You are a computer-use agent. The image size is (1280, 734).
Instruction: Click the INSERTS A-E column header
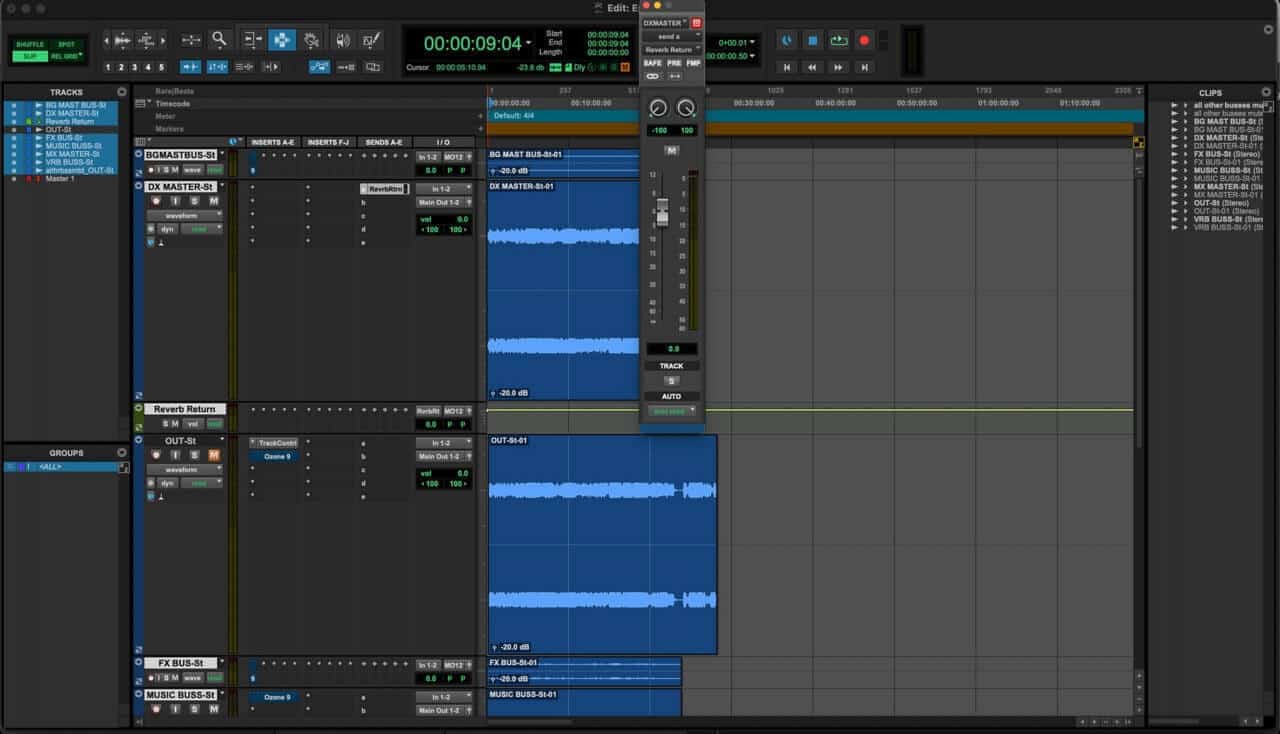pyautogui.click(x=273, y=142)
